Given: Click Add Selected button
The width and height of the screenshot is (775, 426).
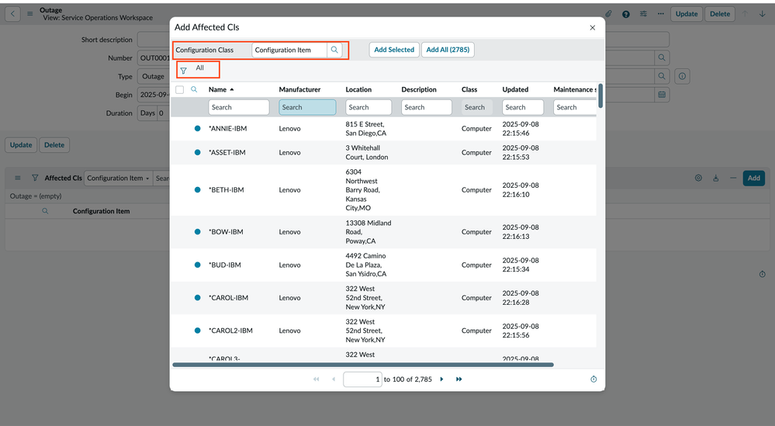Looking at the screenshot, I should coord(394,50).
